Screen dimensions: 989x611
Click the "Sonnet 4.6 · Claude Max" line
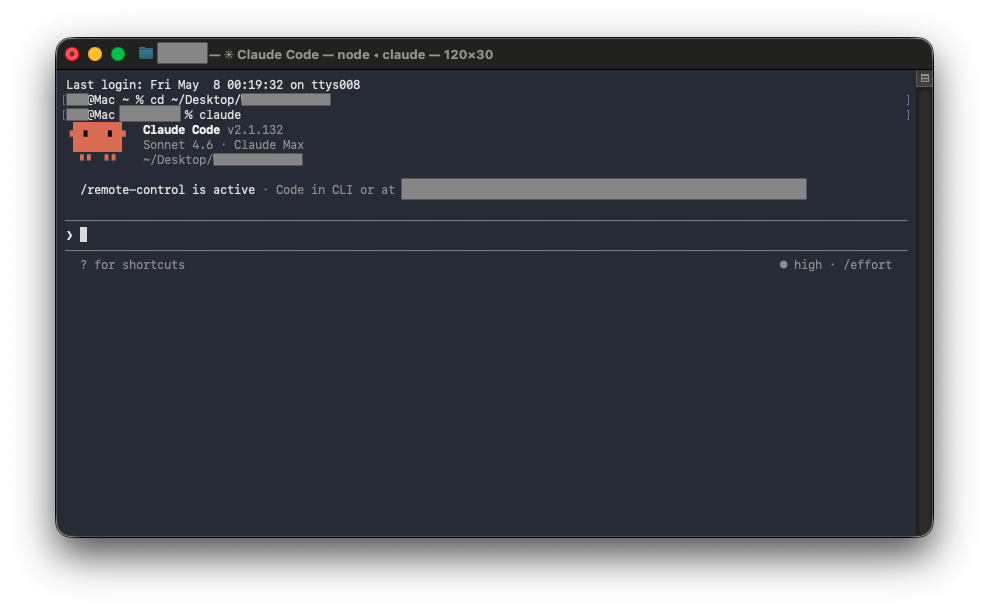pyautogui.click(x=223, y=145)
